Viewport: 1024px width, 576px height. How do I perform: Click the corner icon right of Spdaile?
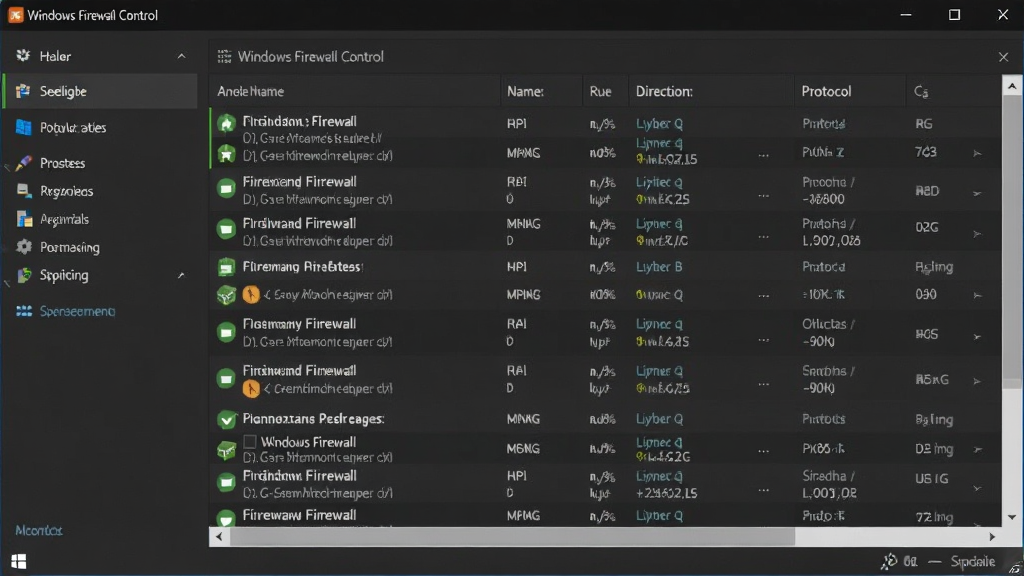[1014, 568]
